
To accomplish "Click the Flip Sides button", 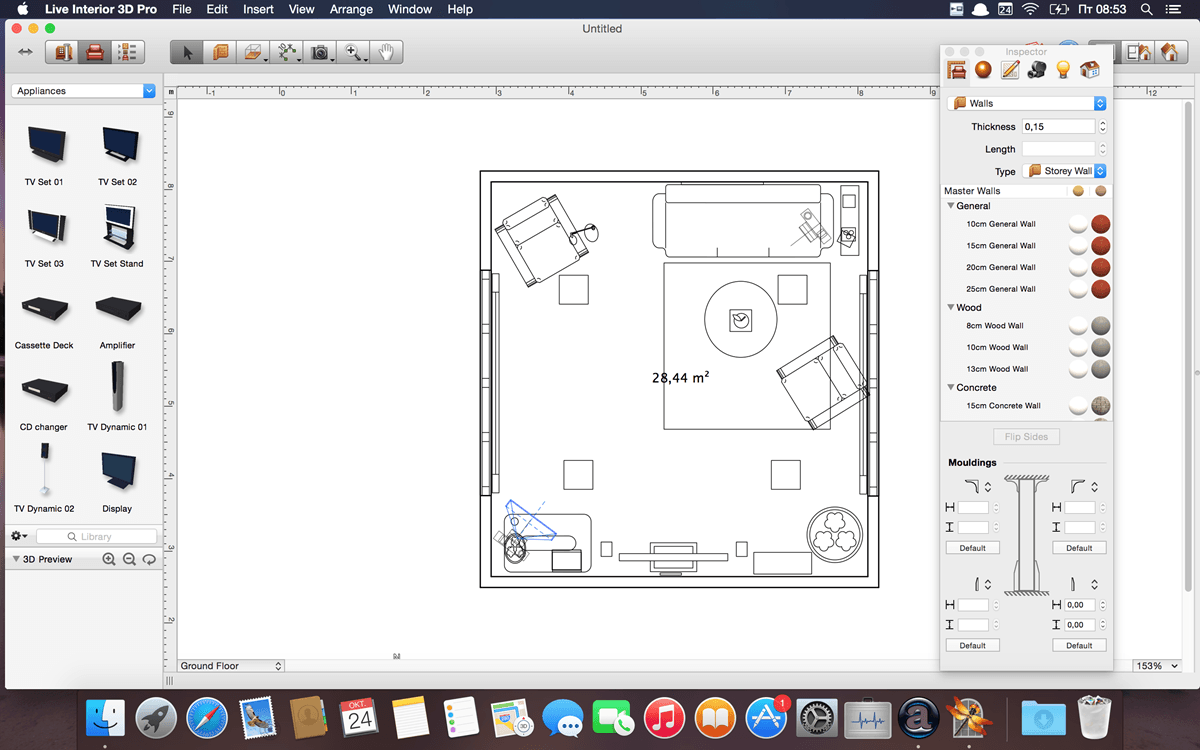I will (1026, 437).
